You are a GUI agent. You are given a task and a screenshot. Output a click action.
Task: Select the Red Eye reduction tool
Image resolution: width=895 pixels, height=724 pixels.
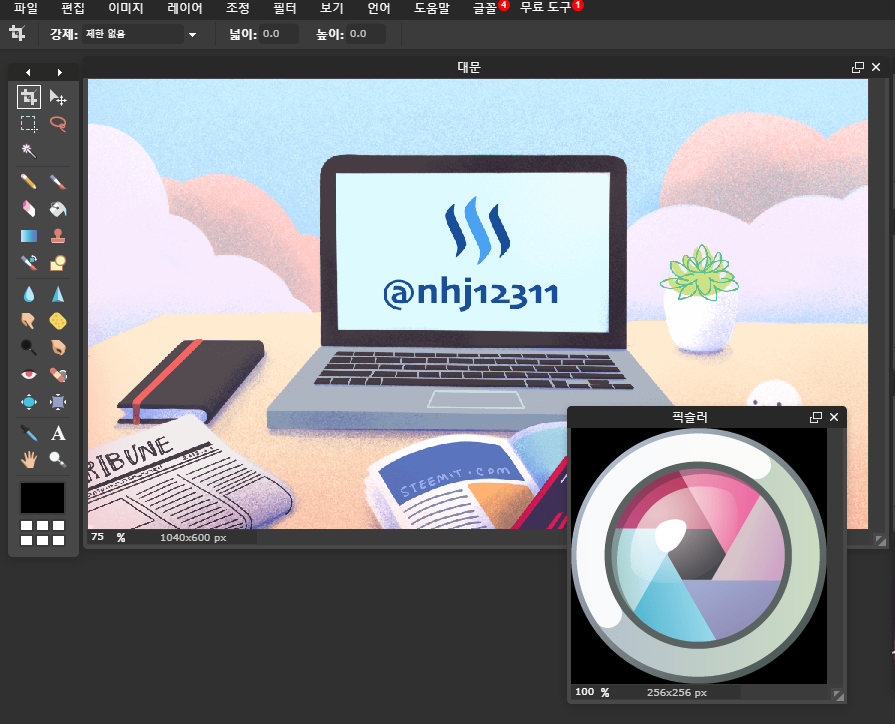[x=29, y=375]
